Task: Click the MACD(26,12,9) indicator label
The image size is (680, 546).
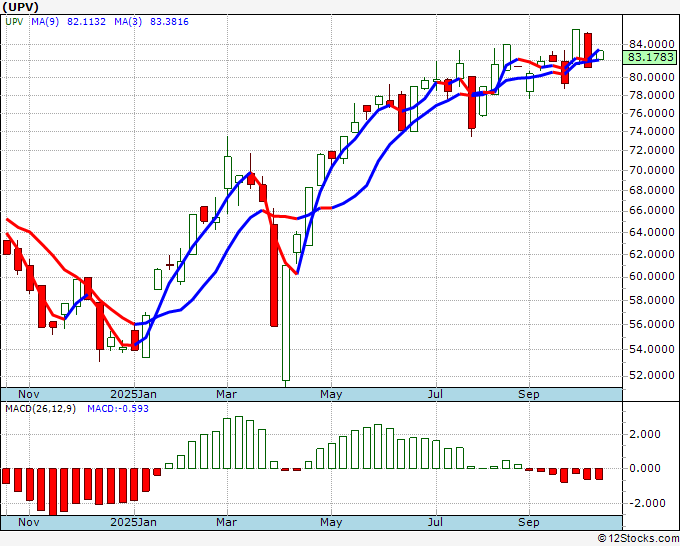Action: (x=40, y=409)
